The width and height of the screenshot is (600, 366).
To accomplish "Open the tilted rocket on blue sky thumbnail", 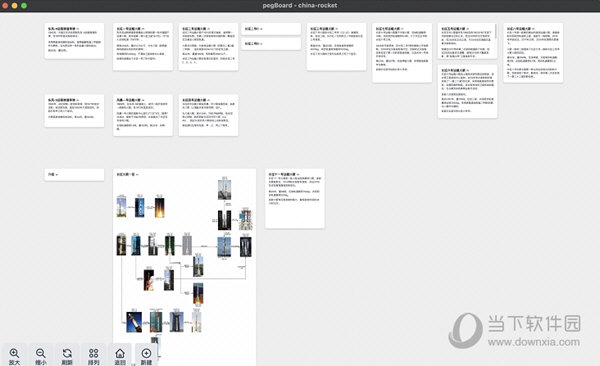I will pos(134,322).
